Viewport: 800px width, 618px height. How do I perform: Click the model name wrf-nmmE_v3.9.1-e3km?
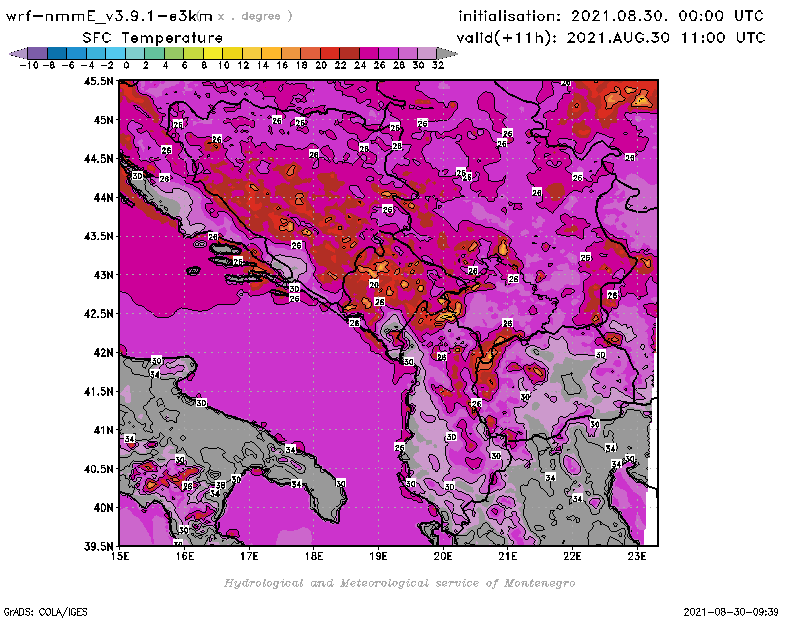click(x=109, y=16)
